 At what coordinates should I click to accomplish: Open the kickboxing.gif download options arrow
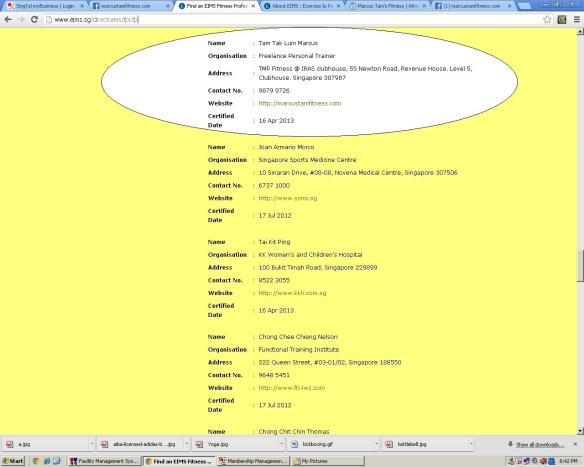(x=377, y=444)
